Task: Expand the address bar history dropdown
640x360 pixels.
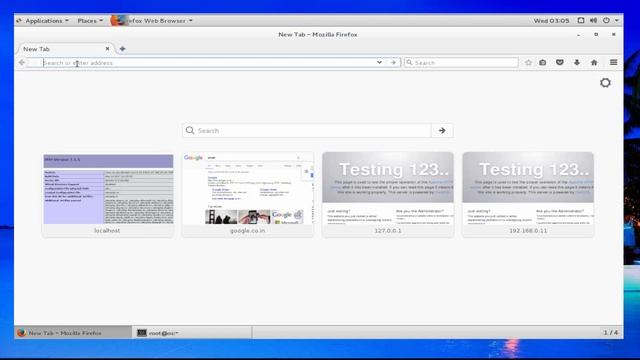Action: (379, 62)
